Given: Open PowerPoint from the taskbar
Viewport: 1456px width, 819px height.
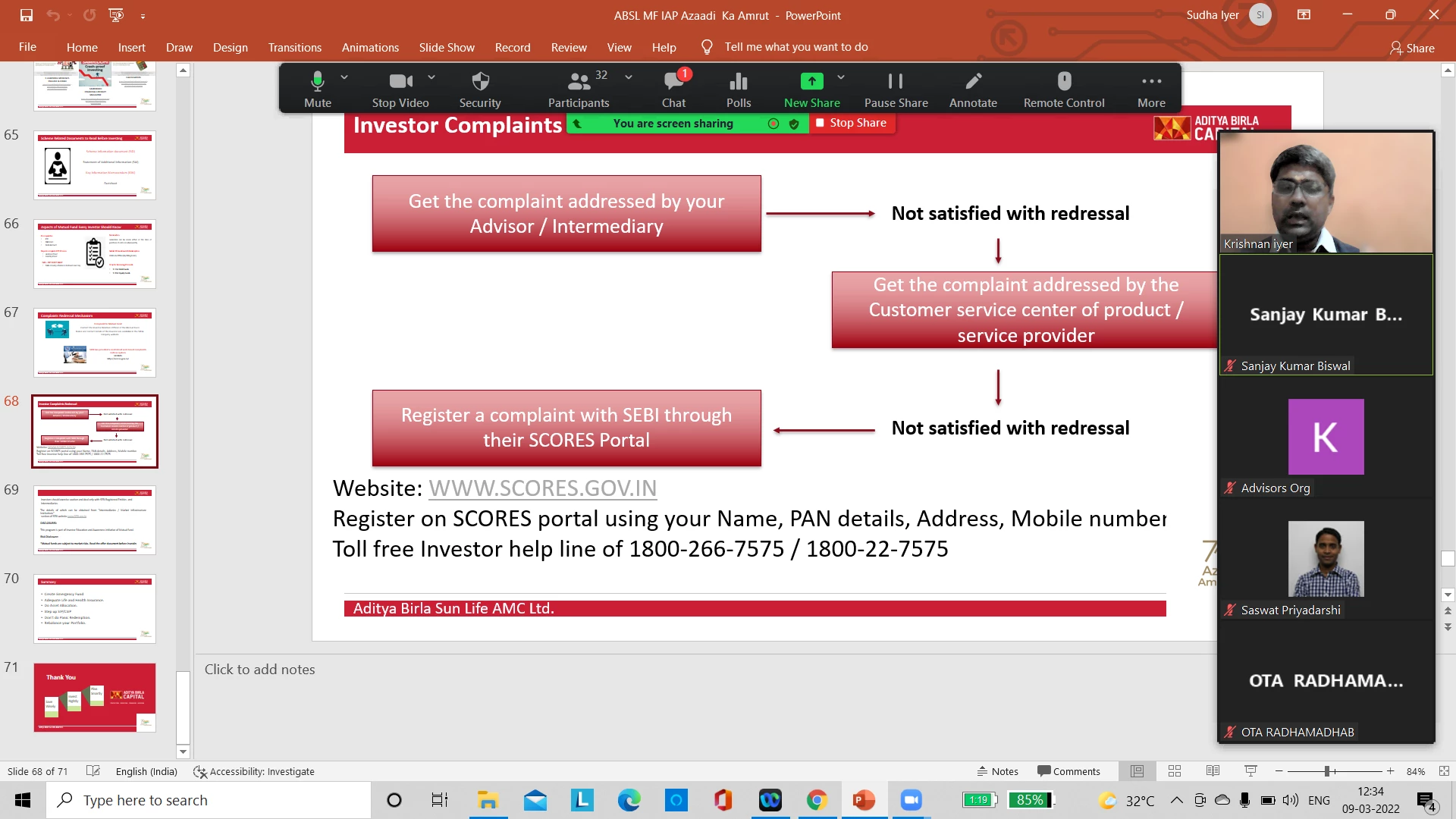Looking at the screenshot, I should [864, 800].
